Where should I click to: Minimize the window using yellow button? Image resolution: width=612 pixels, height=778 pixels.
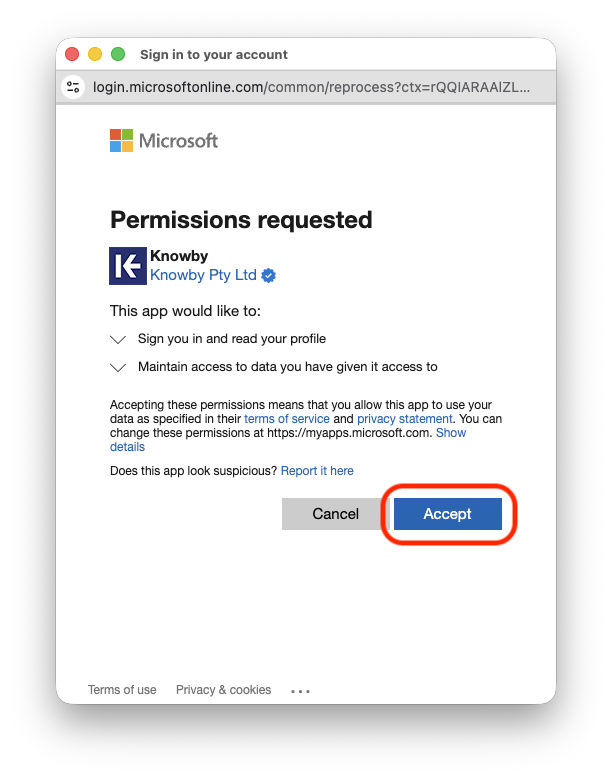pos(95,55)
